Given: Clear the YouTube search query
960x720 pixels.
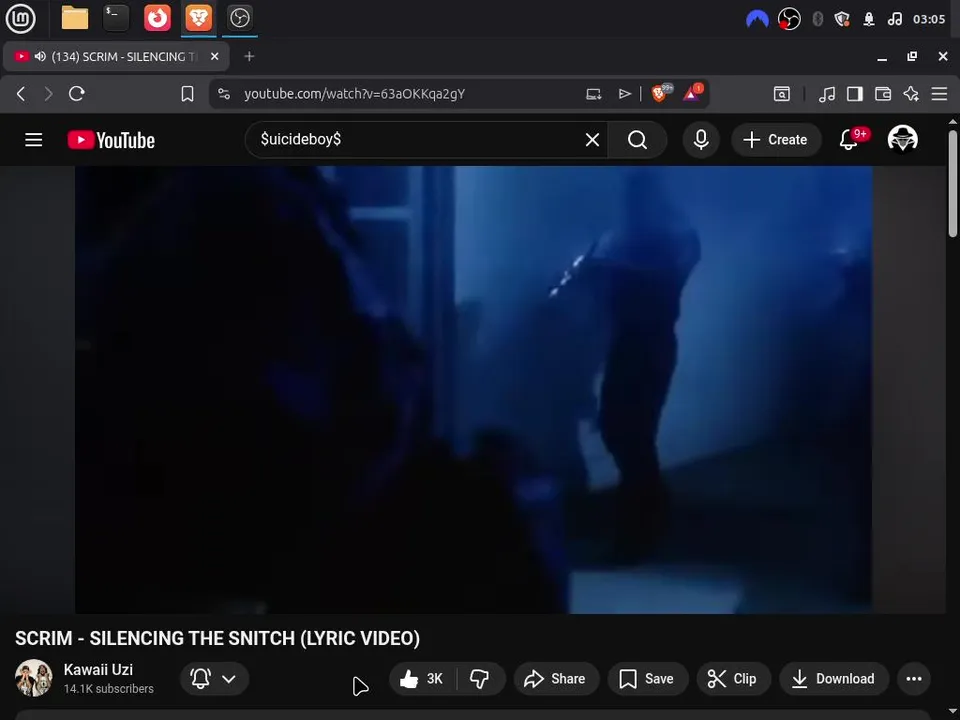Looking at the screenshot, I should [592, 140].
